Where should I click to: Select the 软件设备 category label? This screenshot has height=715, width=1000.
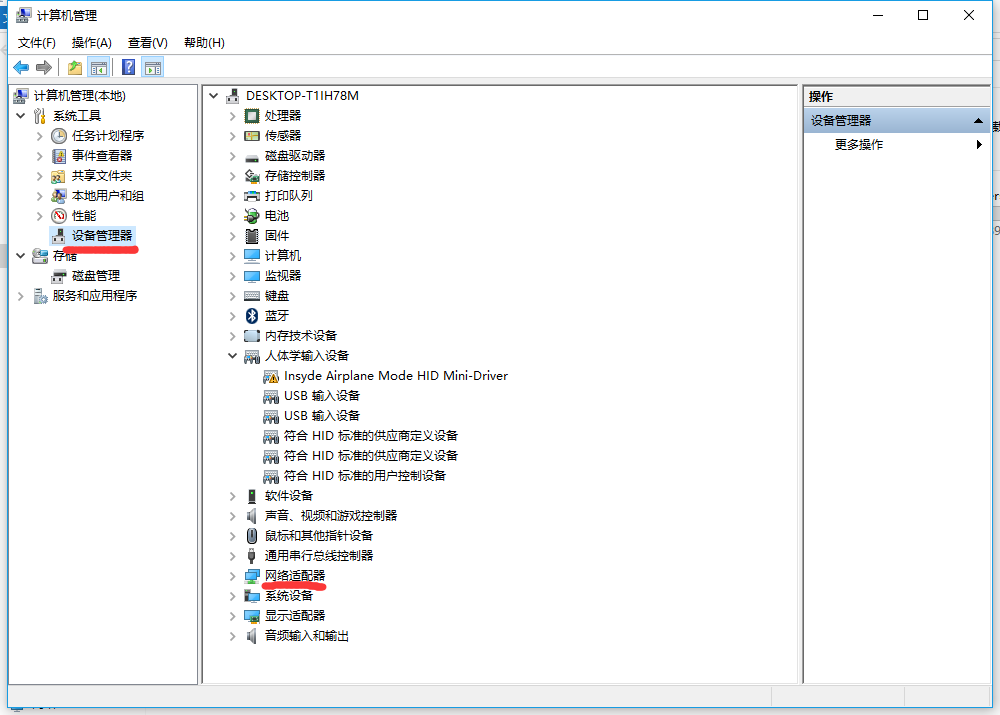pyautogui.click(x=289, y=496)
